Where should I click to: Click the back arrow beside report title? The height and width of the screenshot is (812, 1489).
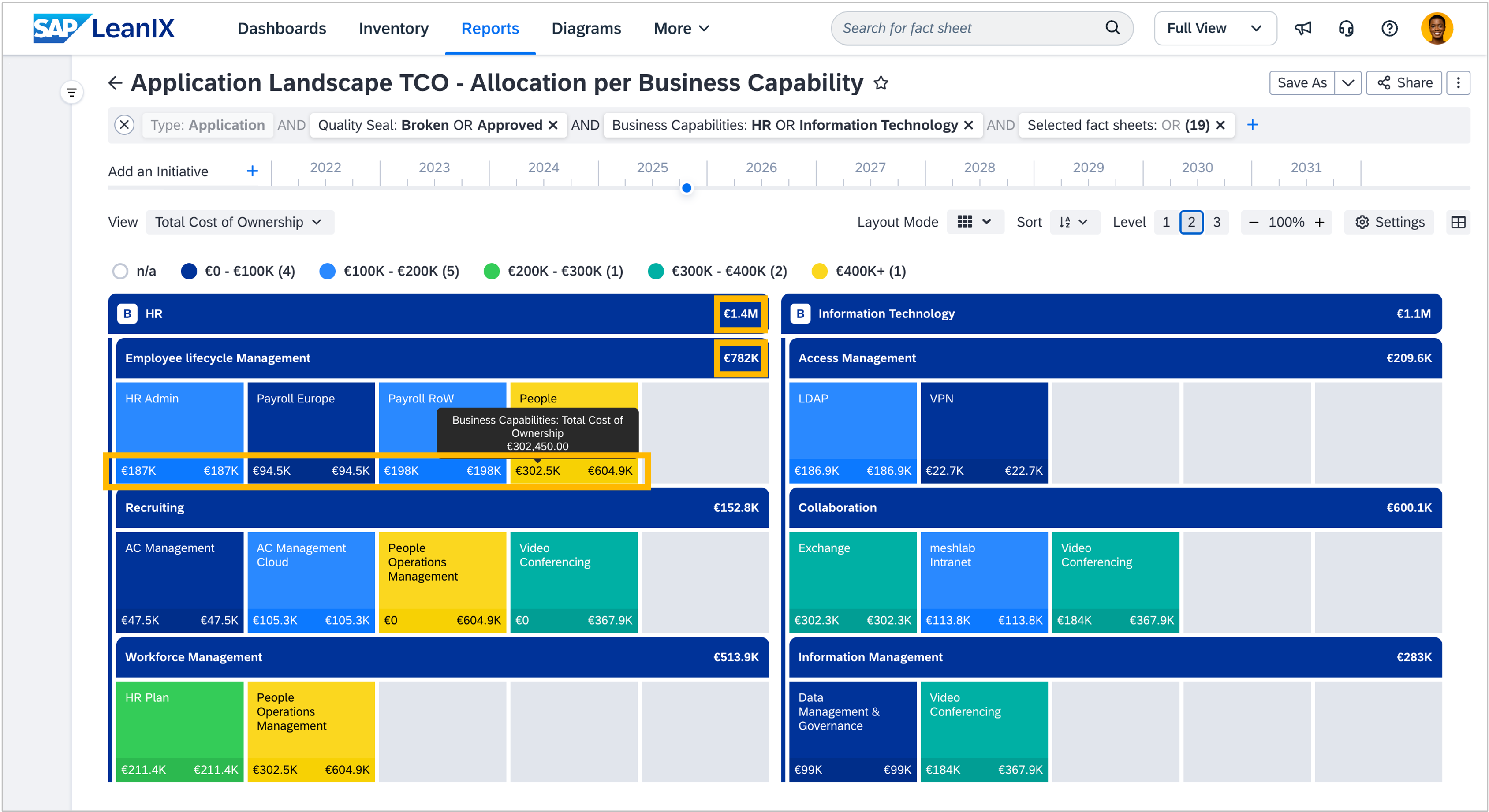click(x=115, y=83)
